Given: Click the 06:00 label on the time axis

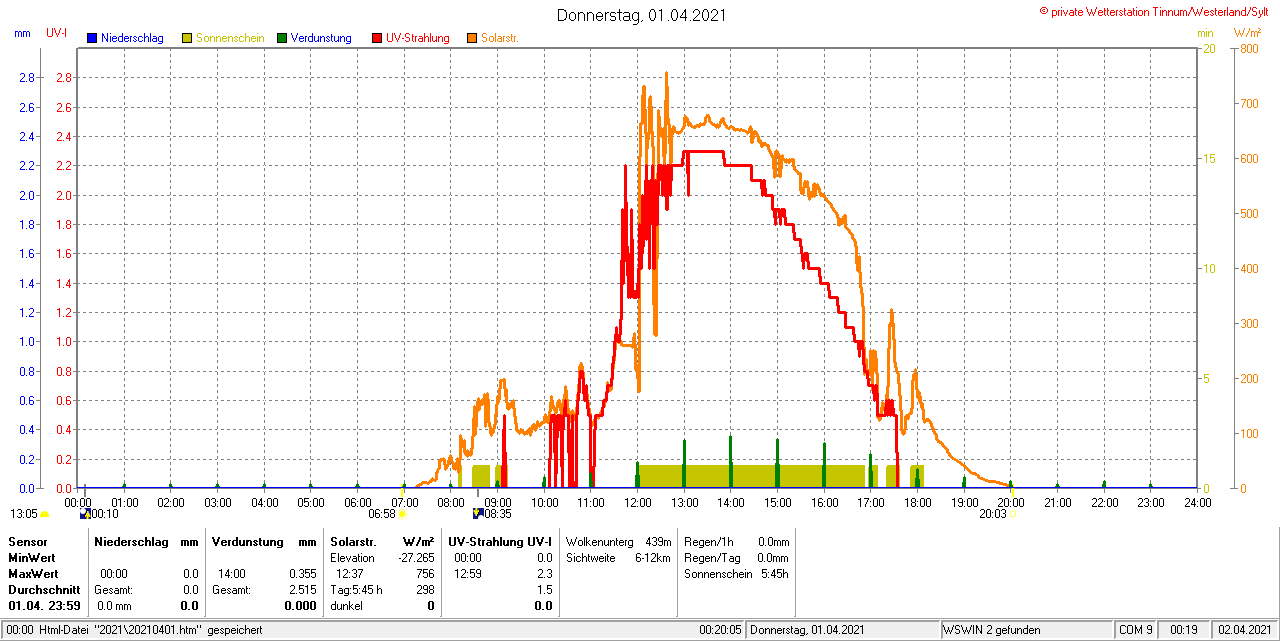Looking at the screenshot, I should click(358, 502).
